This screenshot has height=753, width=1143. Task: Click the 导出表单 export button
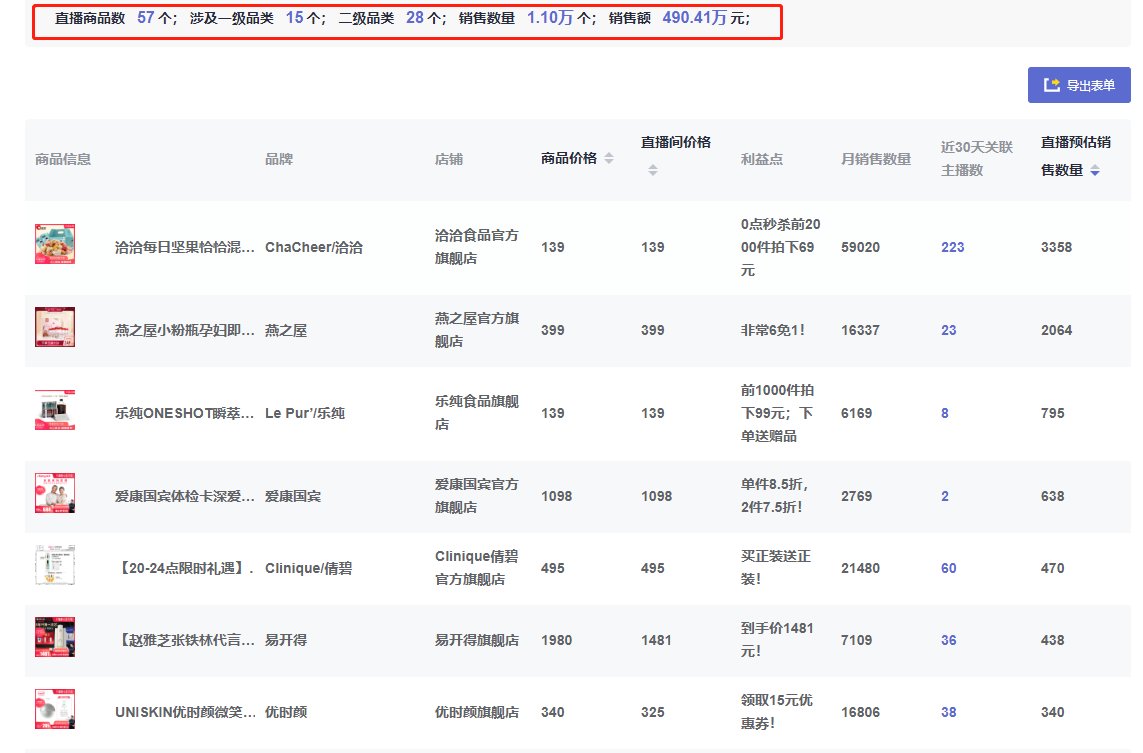[x=1079, y=85]
